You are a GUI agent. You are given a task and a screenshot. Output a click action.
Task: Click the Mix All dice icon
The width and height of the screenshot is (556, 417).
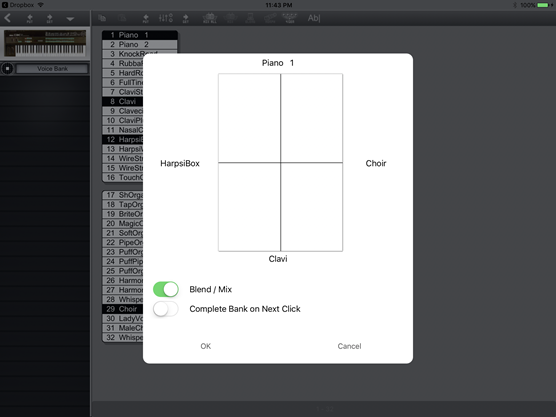point(210,18)
